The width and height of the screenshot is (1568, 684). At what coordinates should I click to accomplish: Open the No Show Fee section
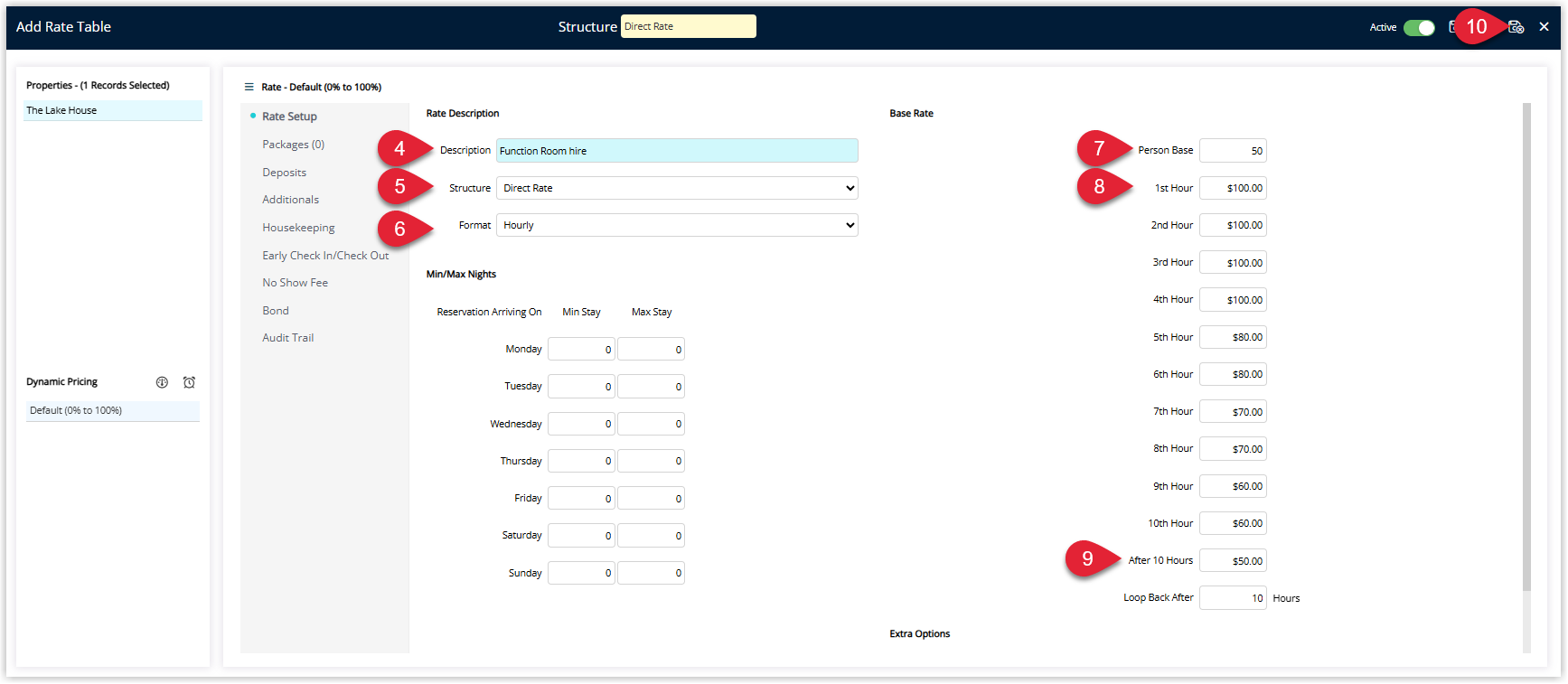295,283
